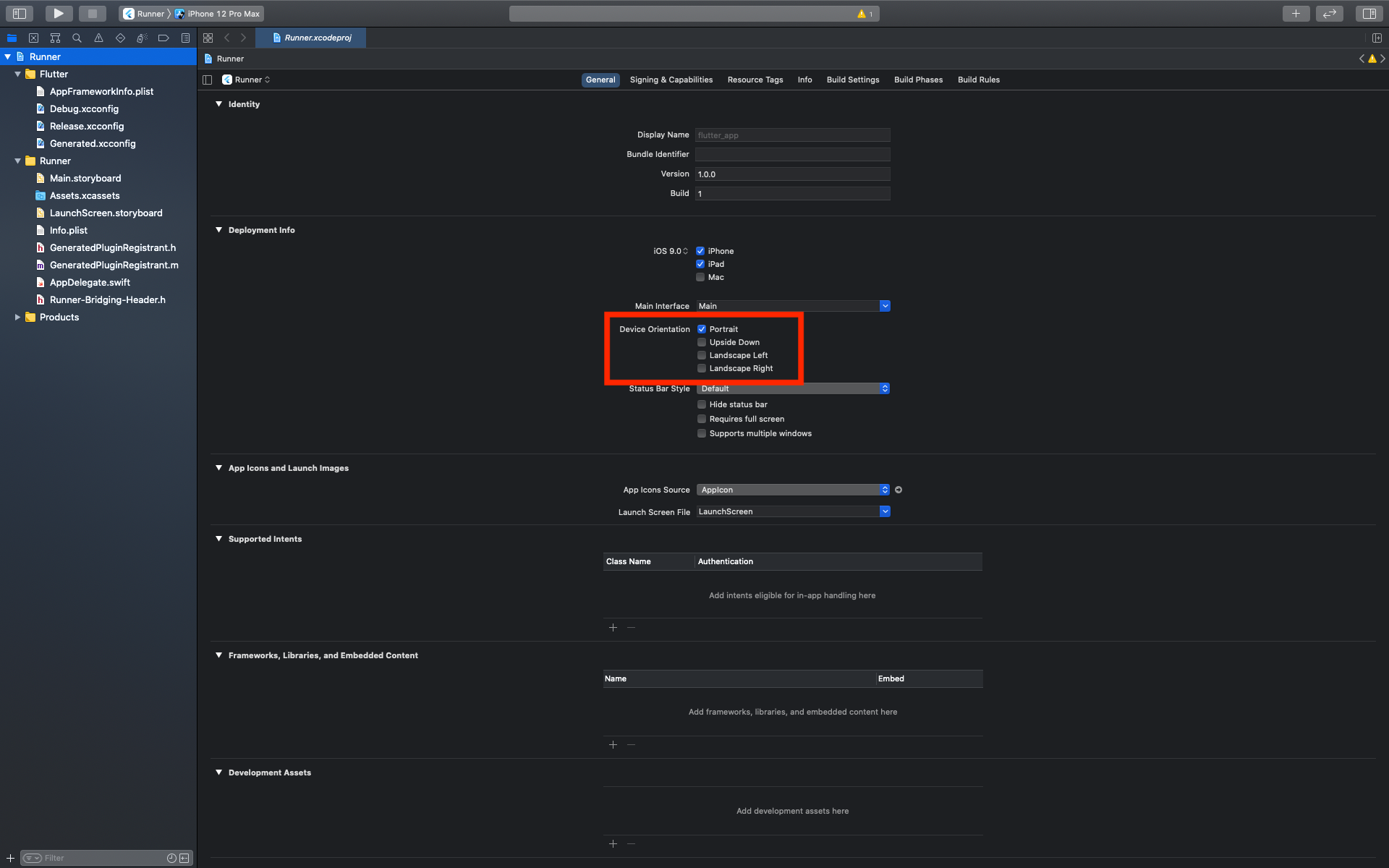Switch to Signing & Capabilities tab
Viewport: 1389px width, 868px height.
[x=671, y=80]
